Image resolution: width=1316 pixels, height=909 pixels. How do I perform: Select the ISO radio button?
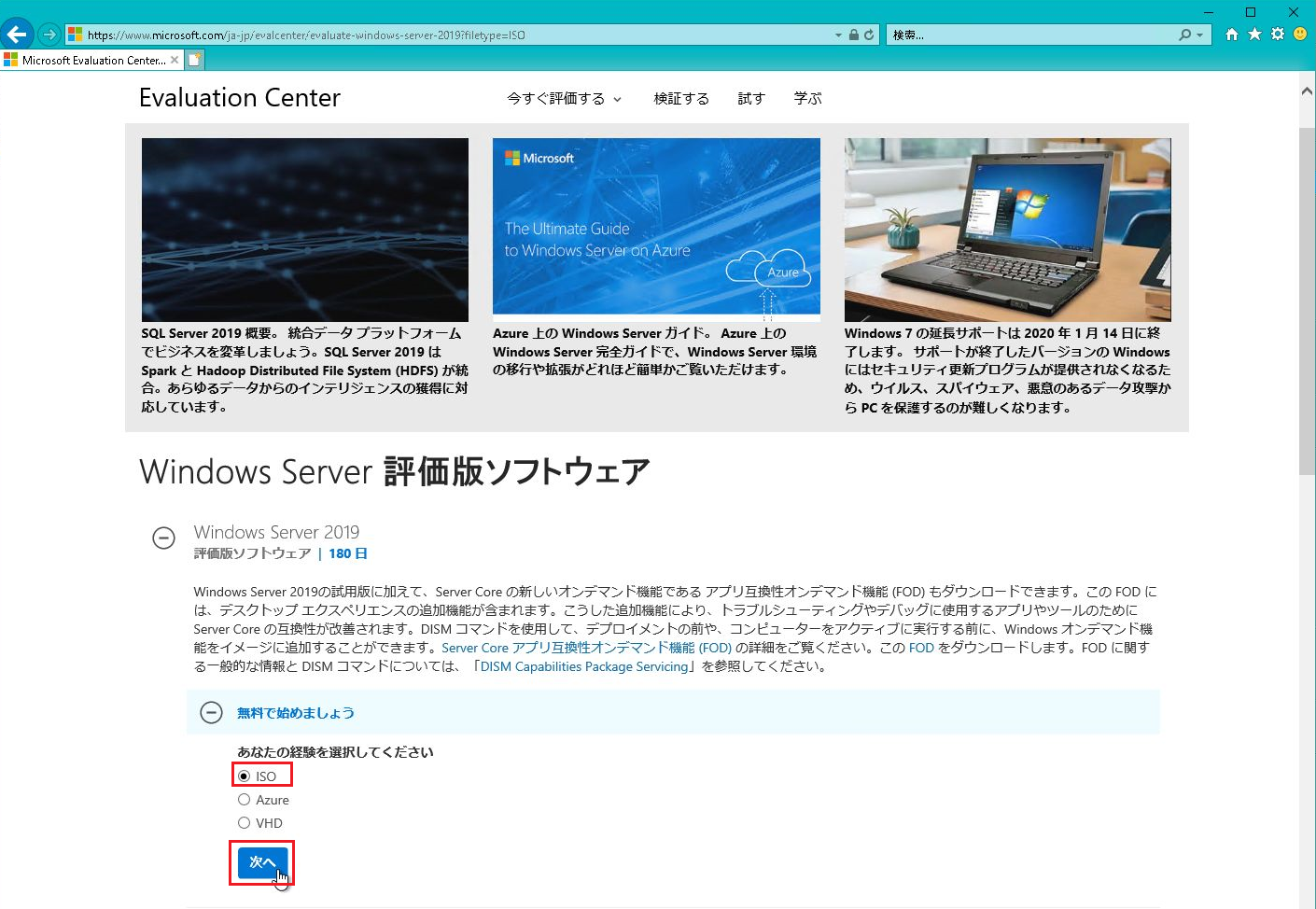[x=244, y=776]
